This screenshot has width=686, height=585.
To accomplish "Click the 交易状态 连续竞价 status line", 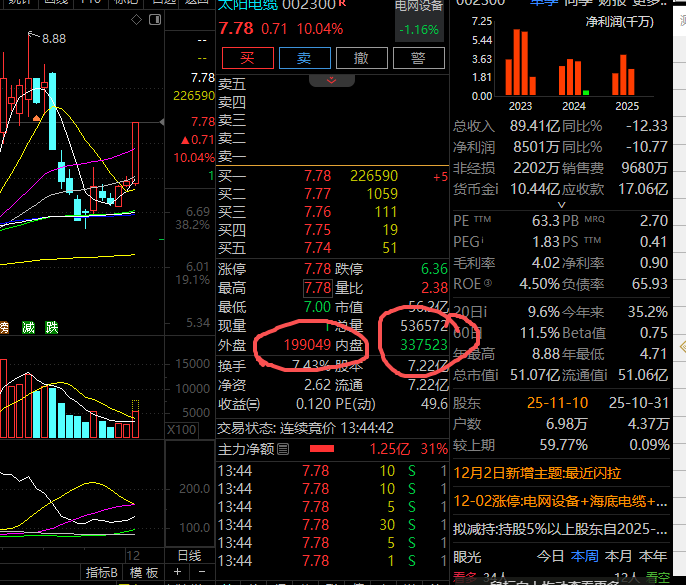I will pos(305,427).
